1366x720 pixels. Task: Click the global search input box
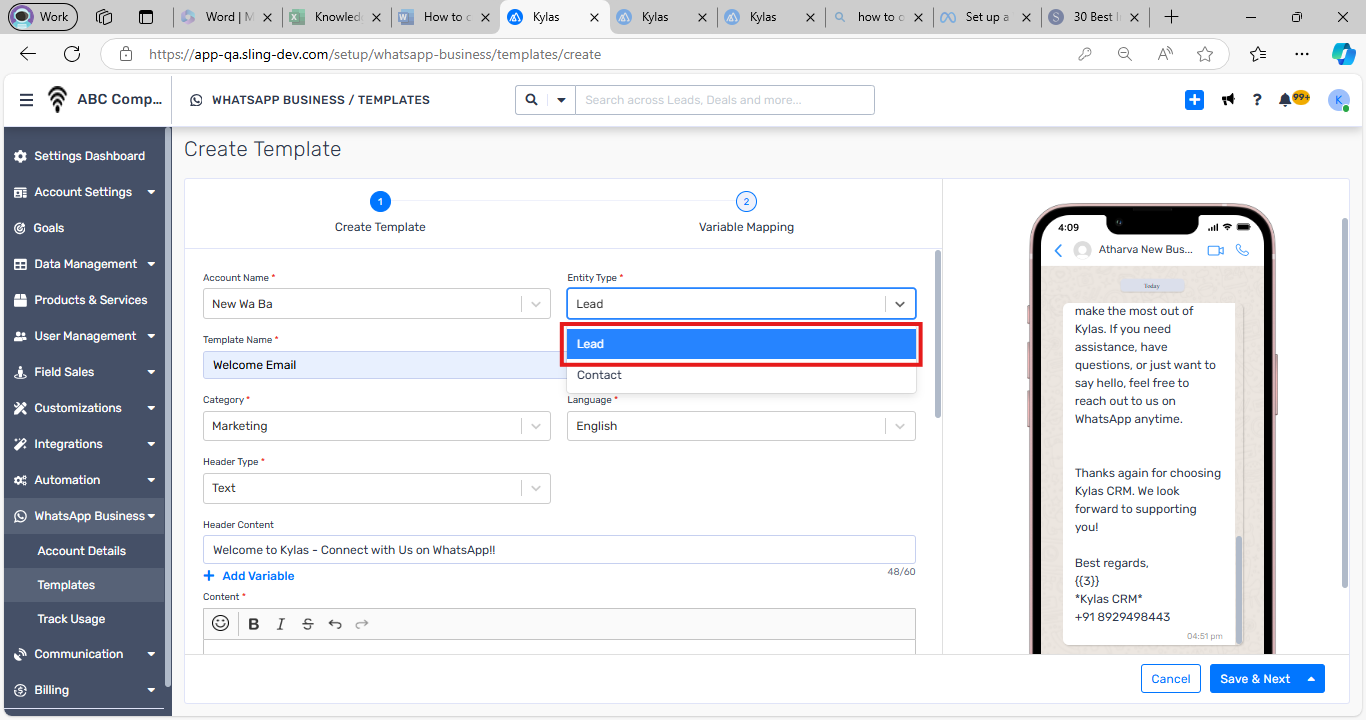click(x=724, y=100)
